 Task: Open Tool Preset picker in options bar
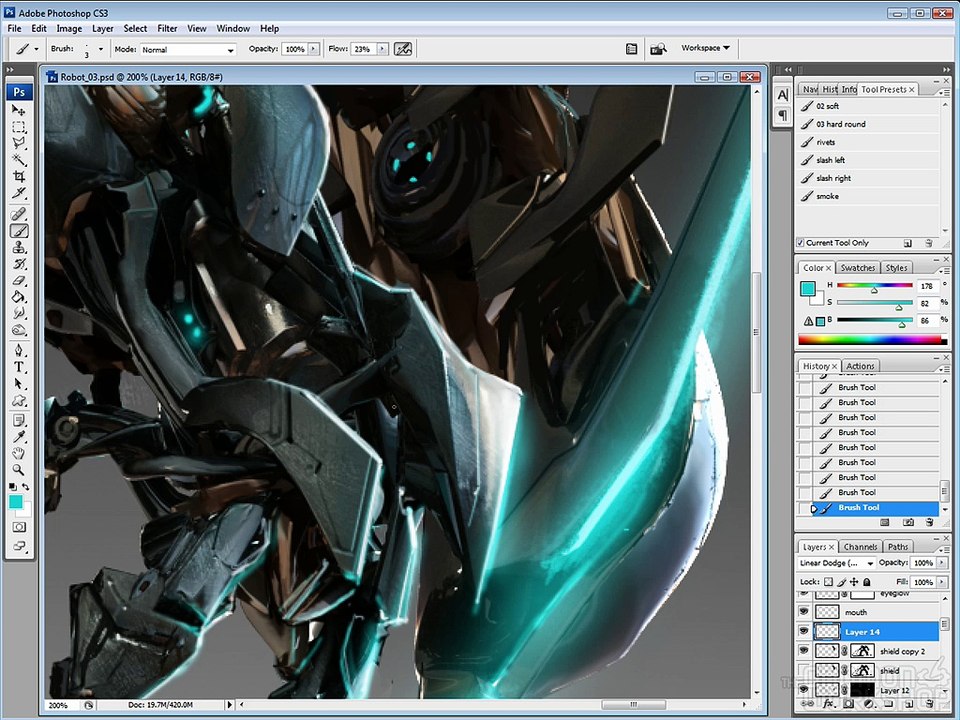pyautogui.click(x=27, y=49)
